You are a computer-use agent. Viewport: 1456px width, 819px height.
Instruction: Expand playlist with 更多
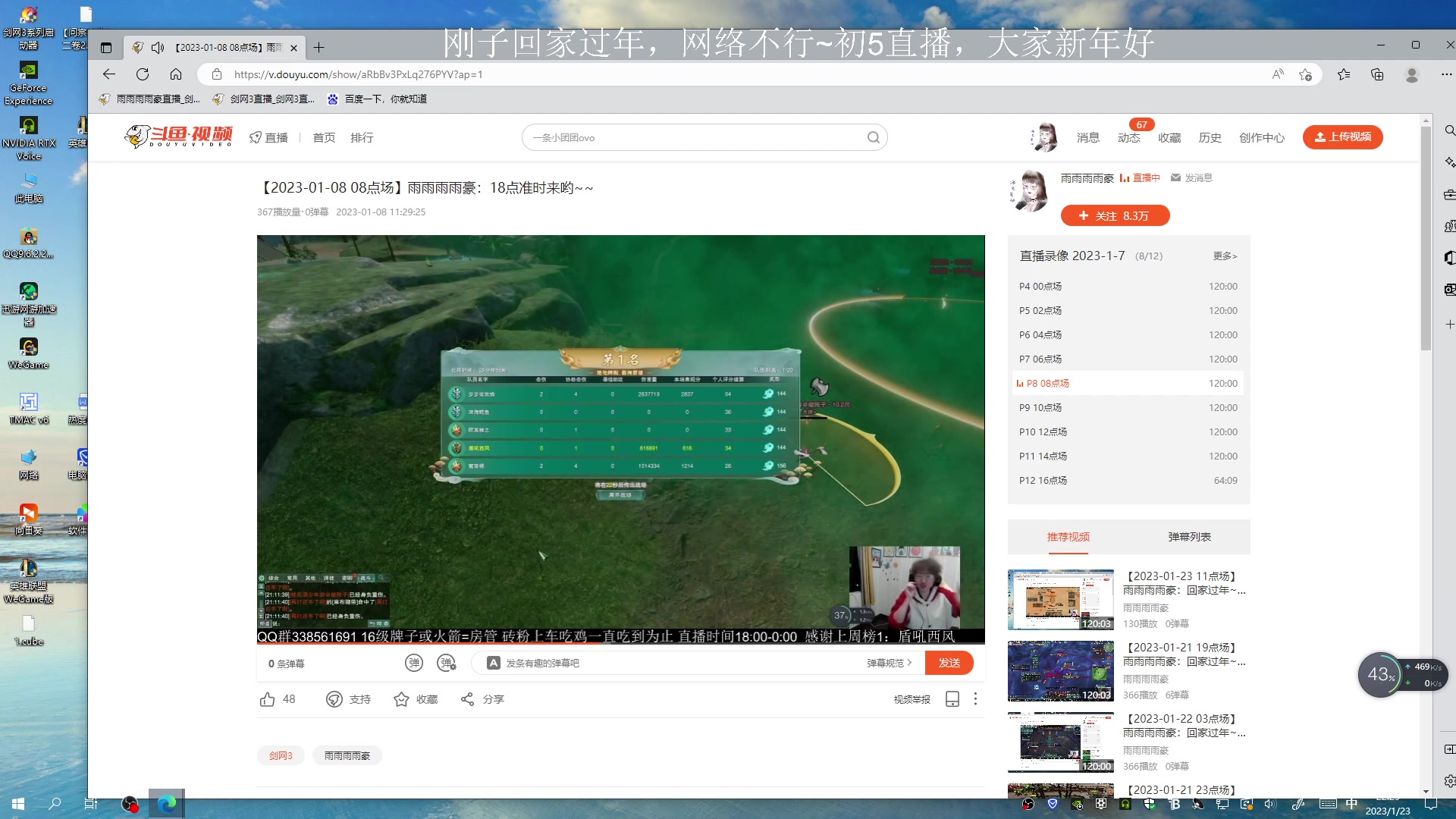(x=1225, y=256)
